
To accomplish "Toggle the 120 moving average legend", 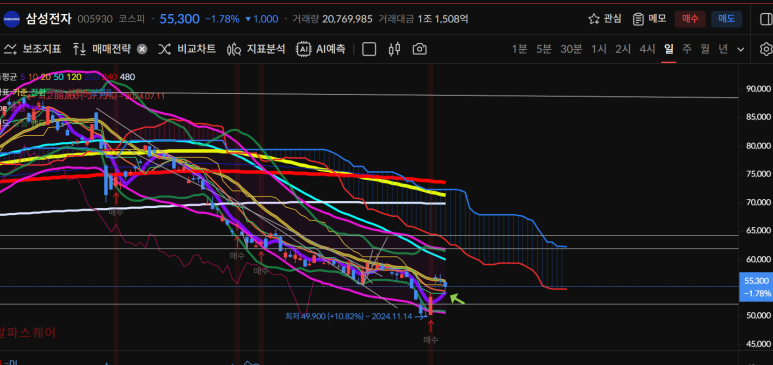I will (x=74, y=77).
